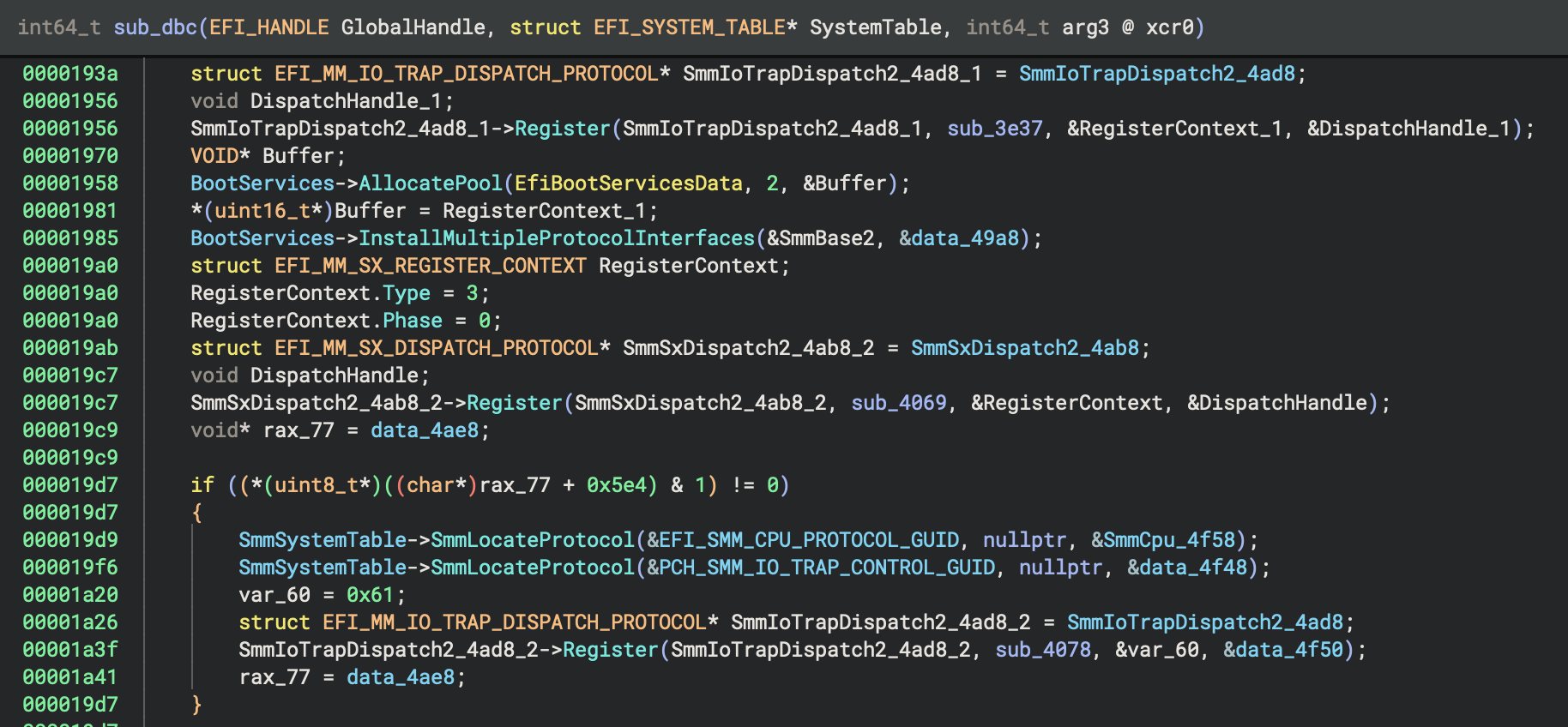Viewport: 1568px width, 727px height.
Task: Select the if keyword at 000019d7
Action: click(202, 485)
